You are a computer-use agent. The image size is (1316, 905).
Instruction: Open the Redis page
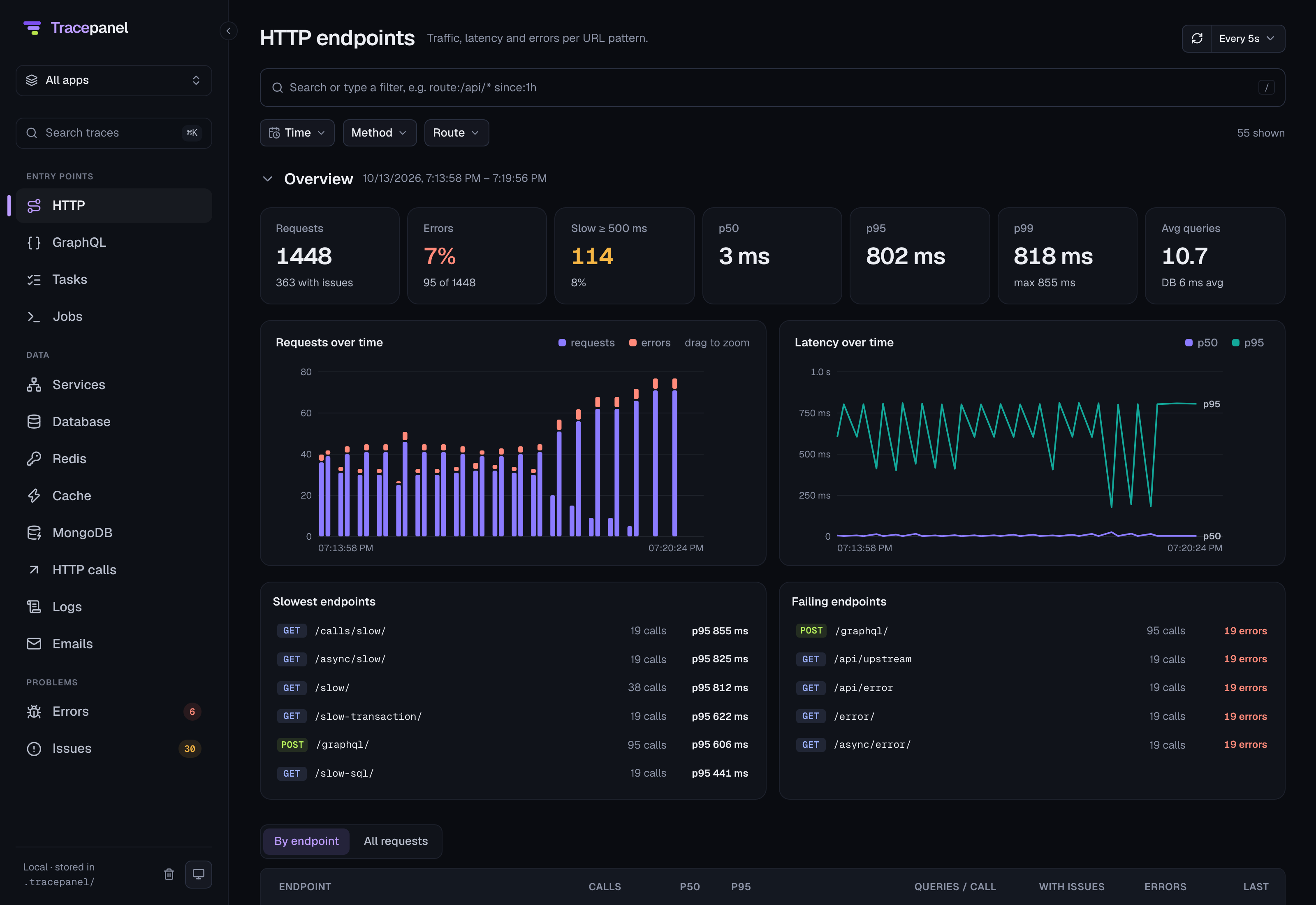tap(114, 459)
